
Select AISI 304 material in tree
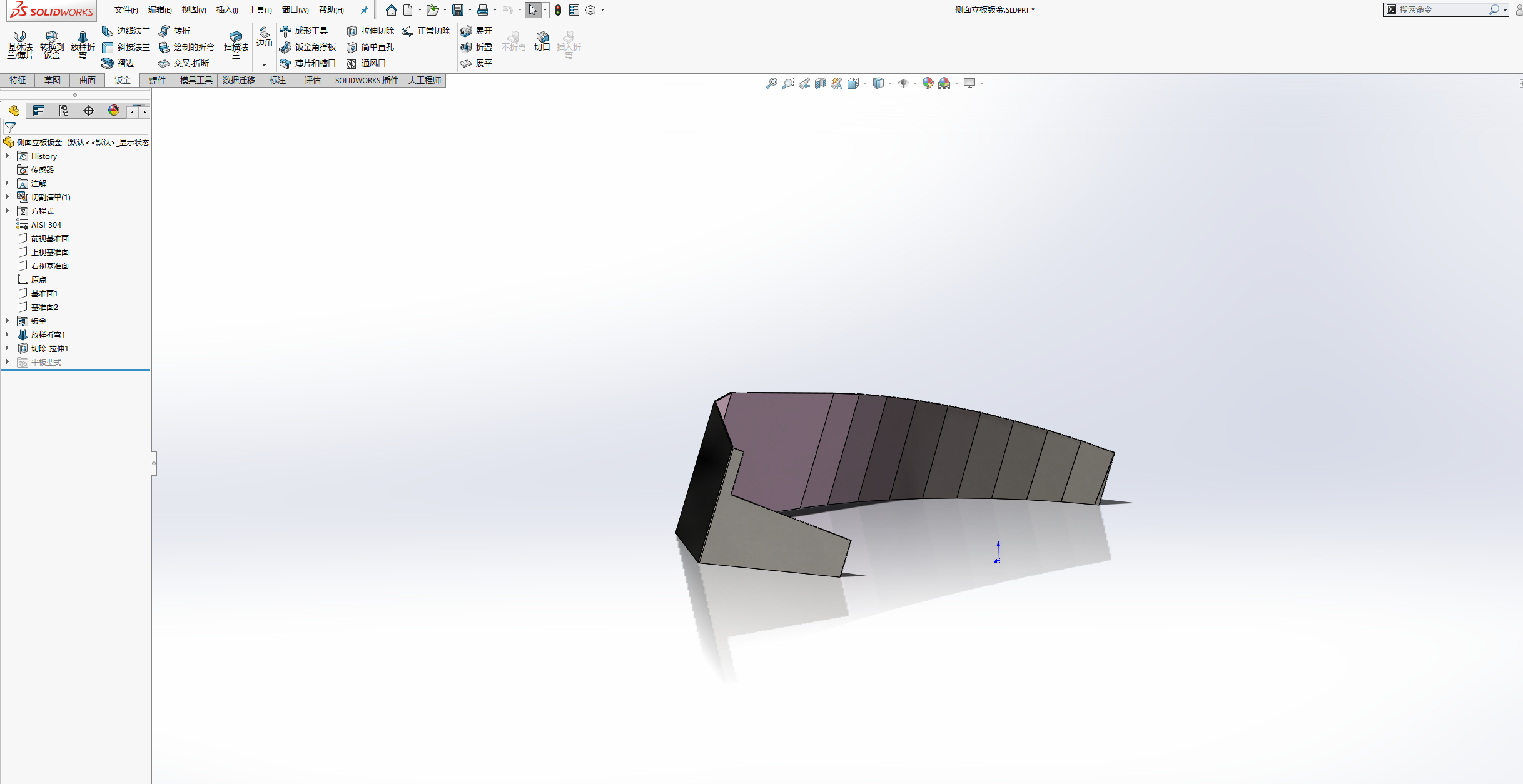pyautogui.click(x=46, y=224)
